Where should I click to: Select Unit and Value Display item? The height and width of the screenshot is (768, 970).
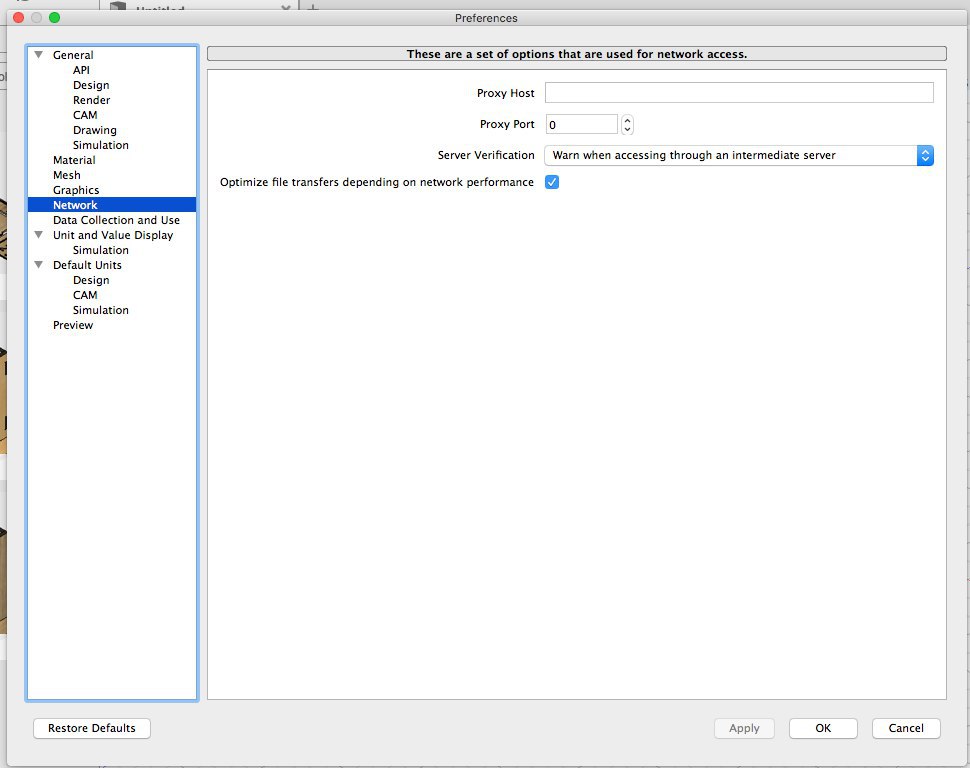point(113,235)
